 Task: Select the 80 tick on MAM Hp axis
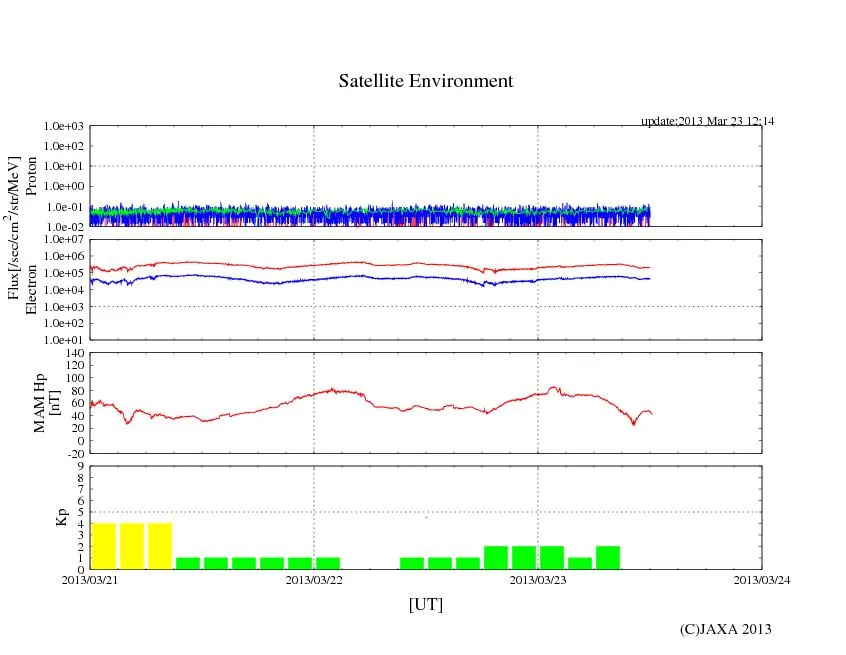(x=78, y=391)
